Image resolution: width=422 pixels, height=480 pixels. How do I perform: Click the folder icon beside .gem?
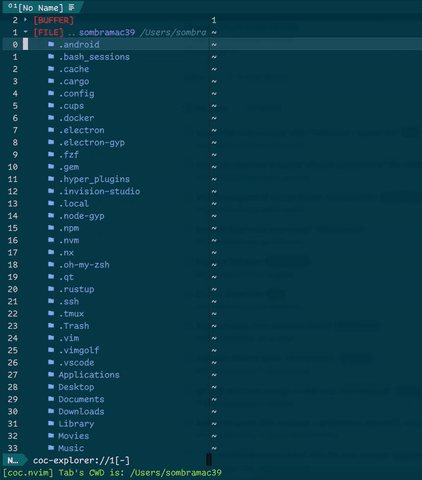[51, 166]
